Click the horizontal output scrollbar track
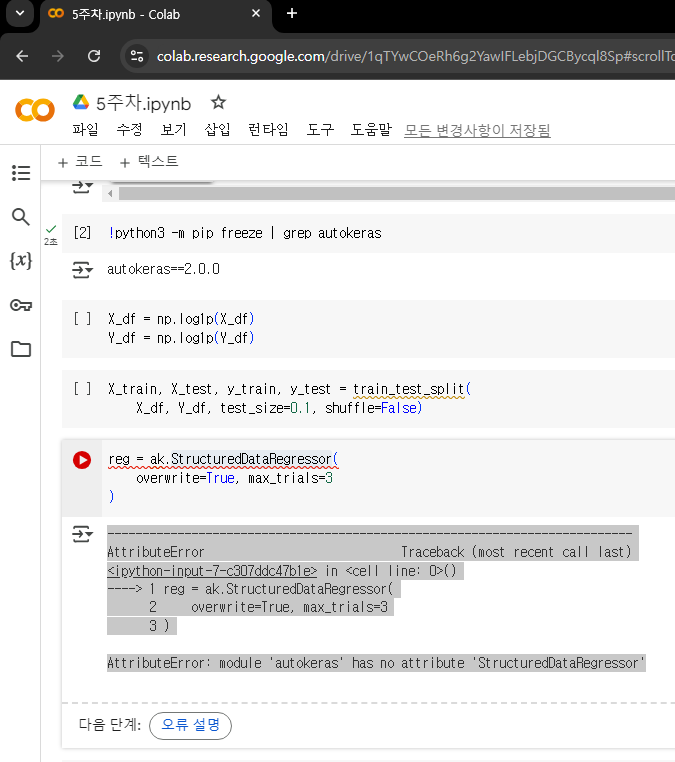675x762 pixels. pyautogui.click(x=397, y=193)
